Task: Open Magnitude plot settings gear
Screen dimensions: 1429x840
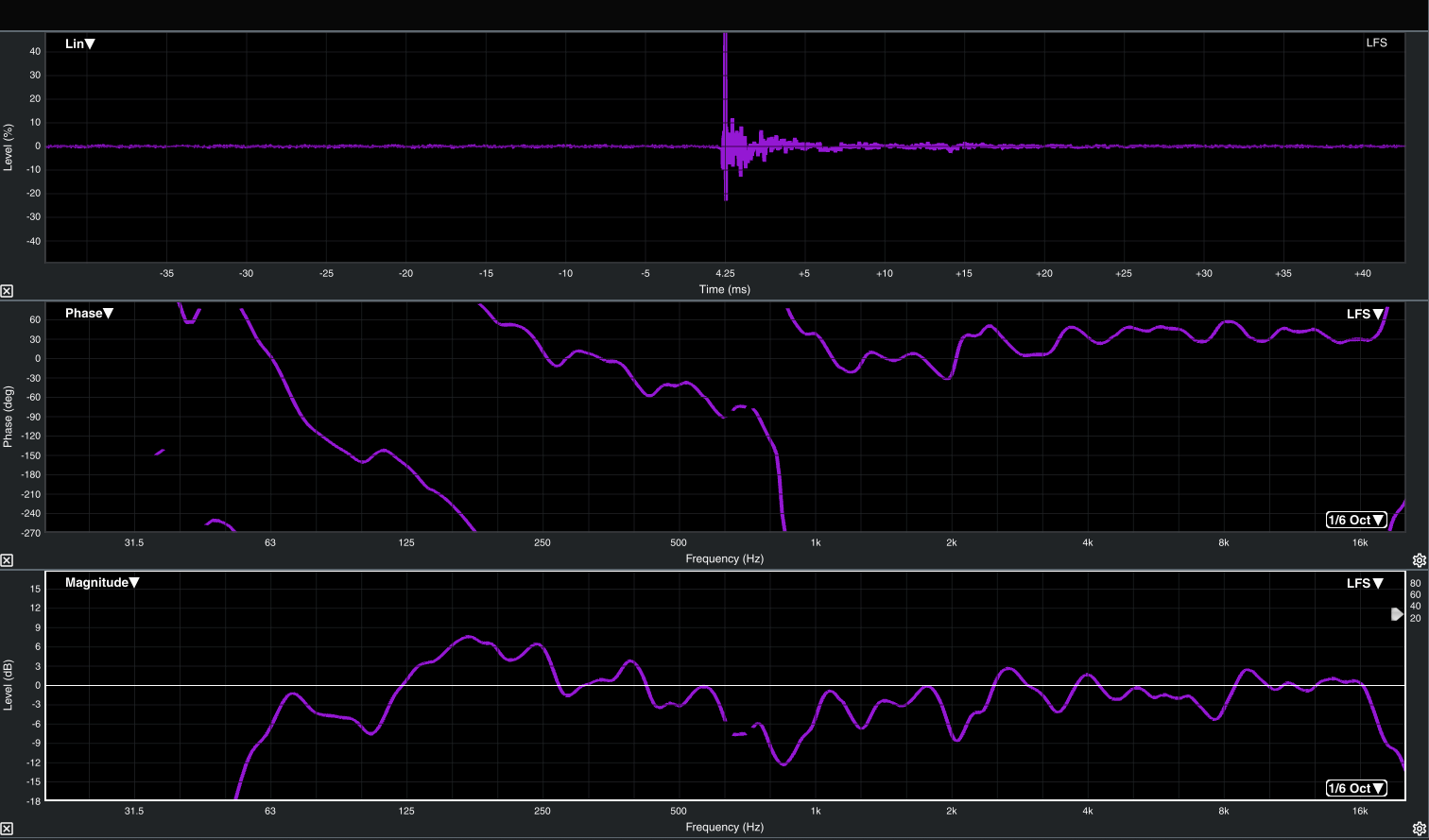Action: [1419, 830]
